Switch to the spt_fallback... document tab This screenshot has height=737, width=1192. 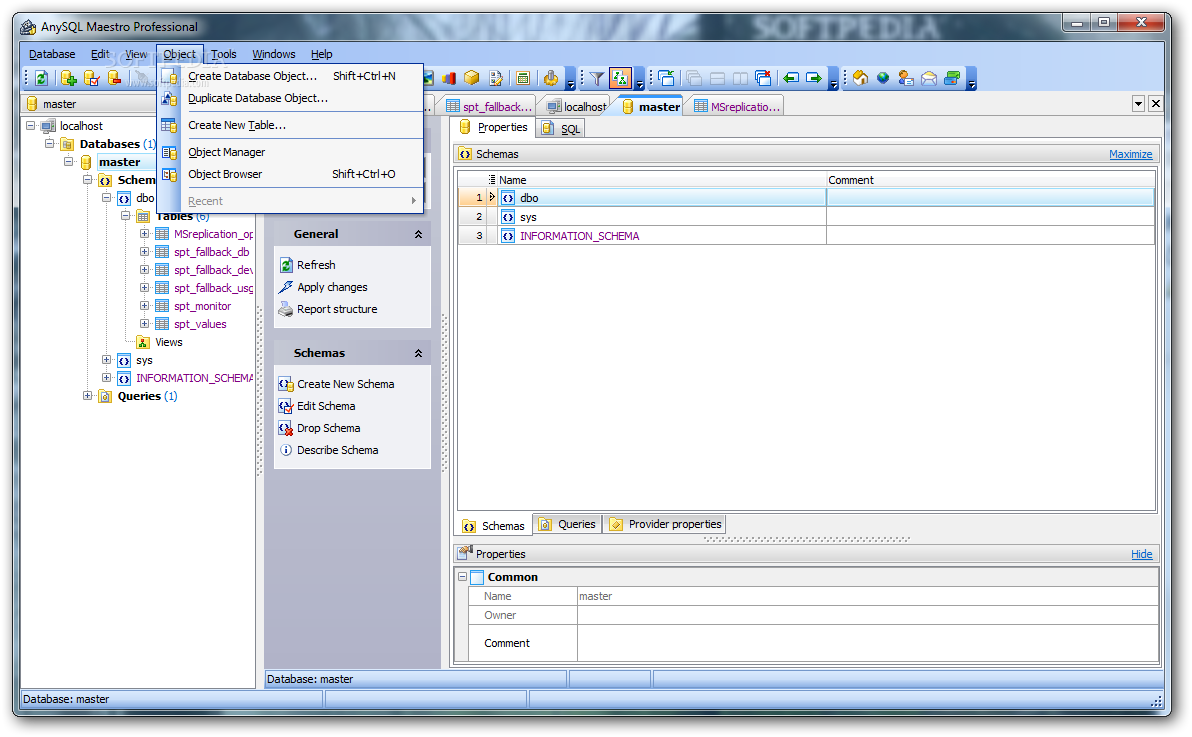(x=488, y=106)
